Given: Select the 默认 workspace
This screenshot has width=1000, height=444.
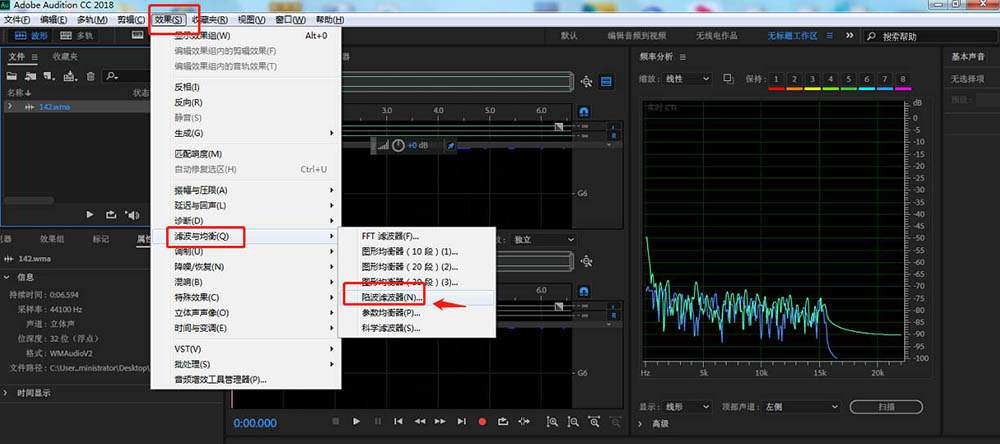Looking at the screenshot, I should pyautogui.click(x=569, y=36).
